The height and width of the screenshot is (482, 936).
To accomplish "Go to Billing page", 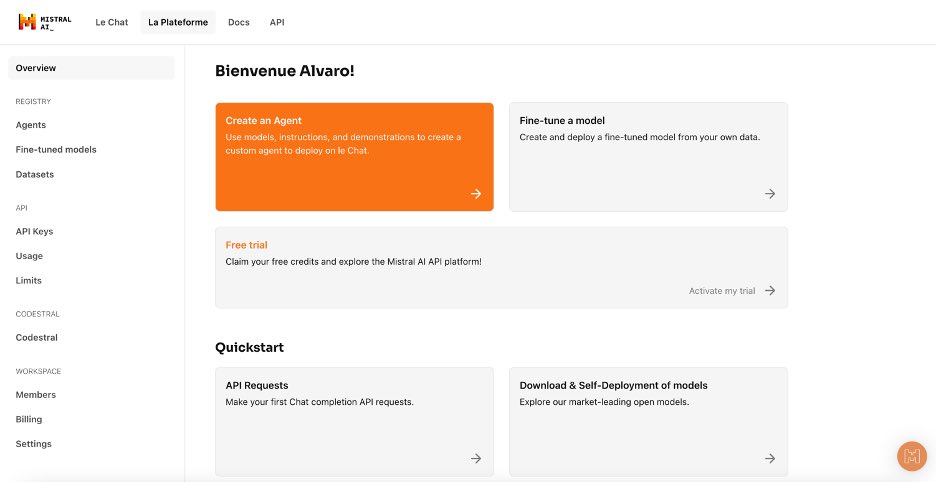I will point(29,419).
